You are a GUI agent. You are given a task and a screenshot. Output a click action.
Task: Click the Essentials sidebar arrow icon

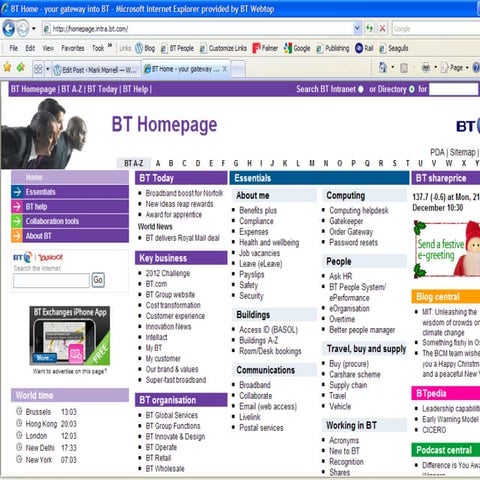pos(17,192)
